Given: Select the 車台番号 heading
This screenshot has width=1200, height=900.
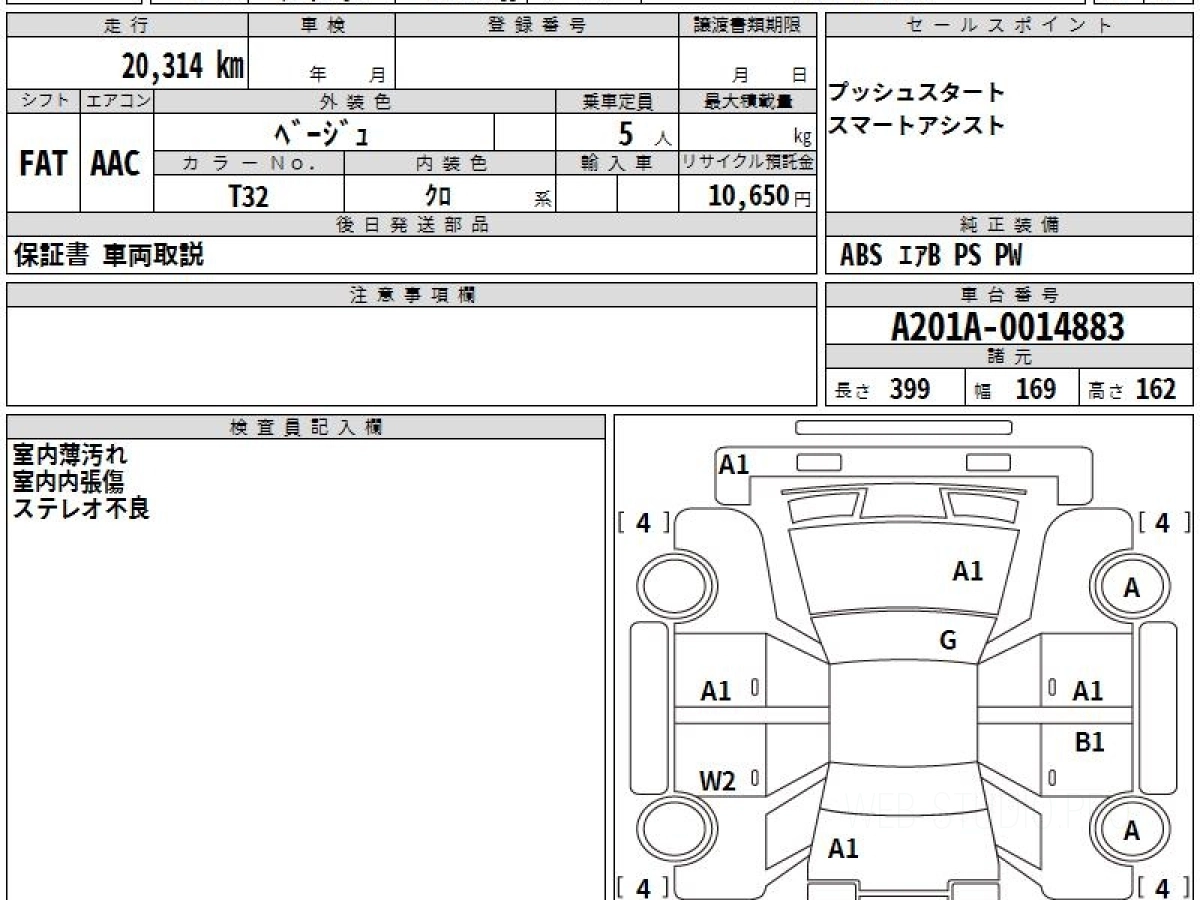Looking at the screenshot, I should click(x=1010, y=295).
